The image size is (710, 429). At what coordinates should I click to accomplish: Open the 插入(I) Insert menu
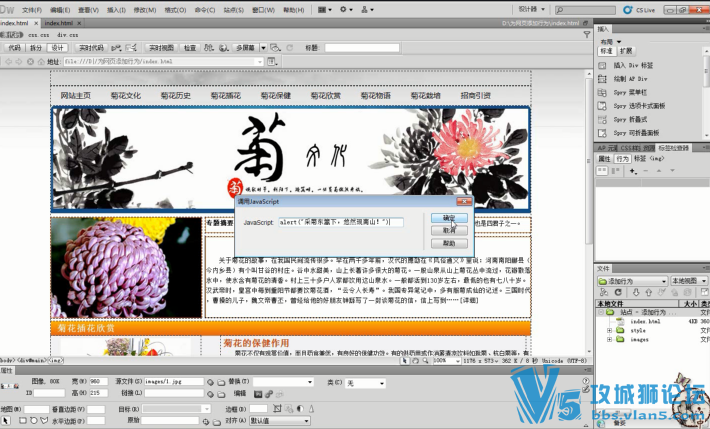(x=116, y=10)
